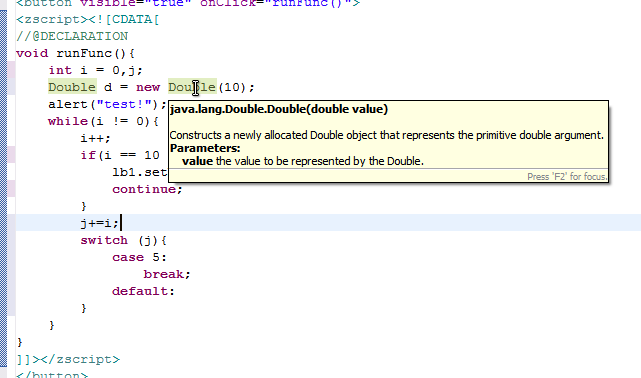
Task: Click the "Constructs a newly allocated Double" description
Action: tap(386, 135)
